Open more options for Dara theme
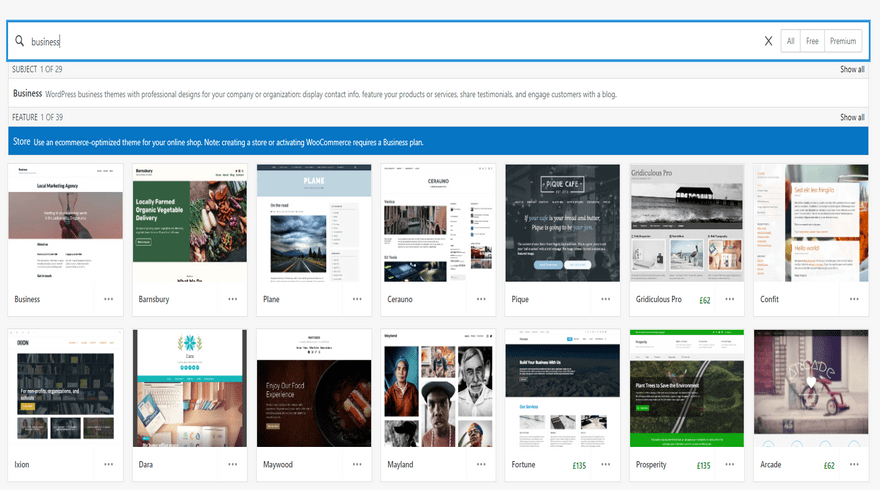The image size is (880, 490). pos(232,464)
